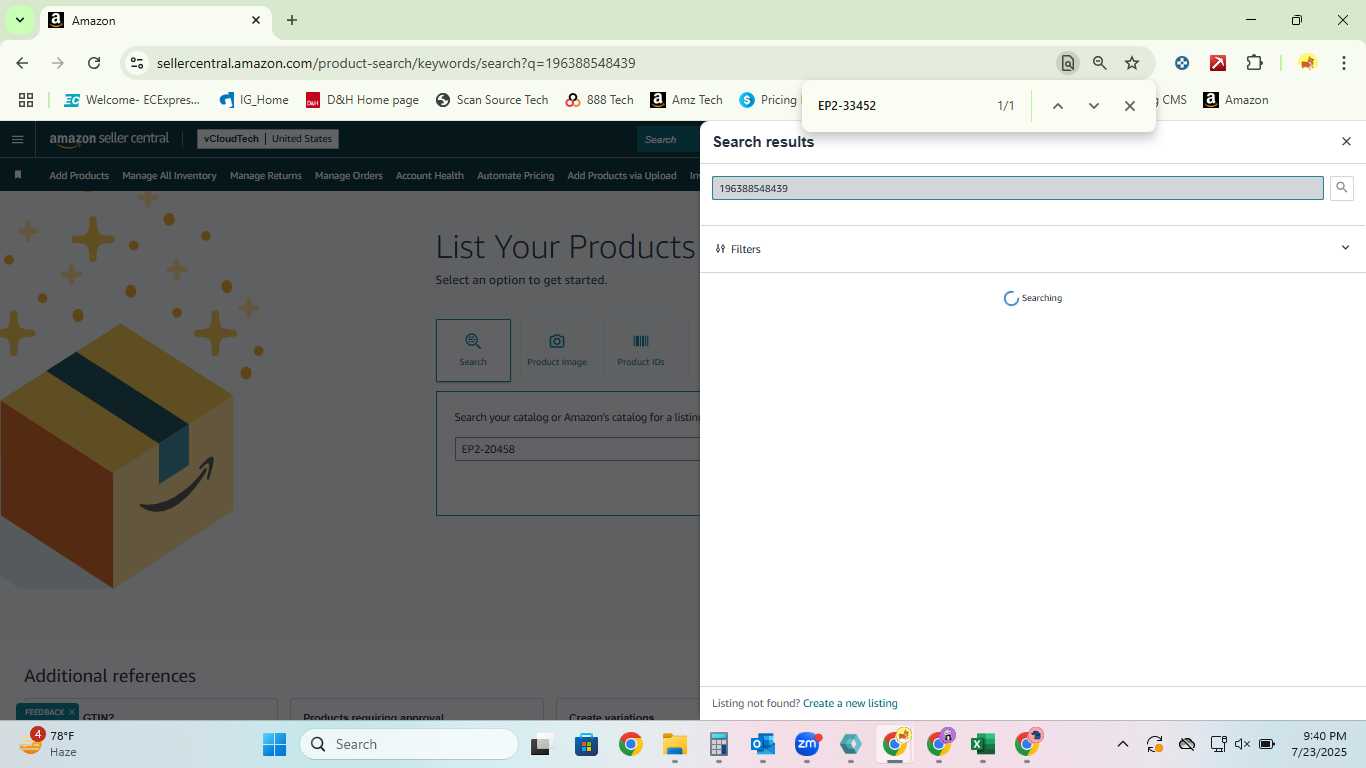
Task: Go to next find match
Action: [x=1093, y=106]
